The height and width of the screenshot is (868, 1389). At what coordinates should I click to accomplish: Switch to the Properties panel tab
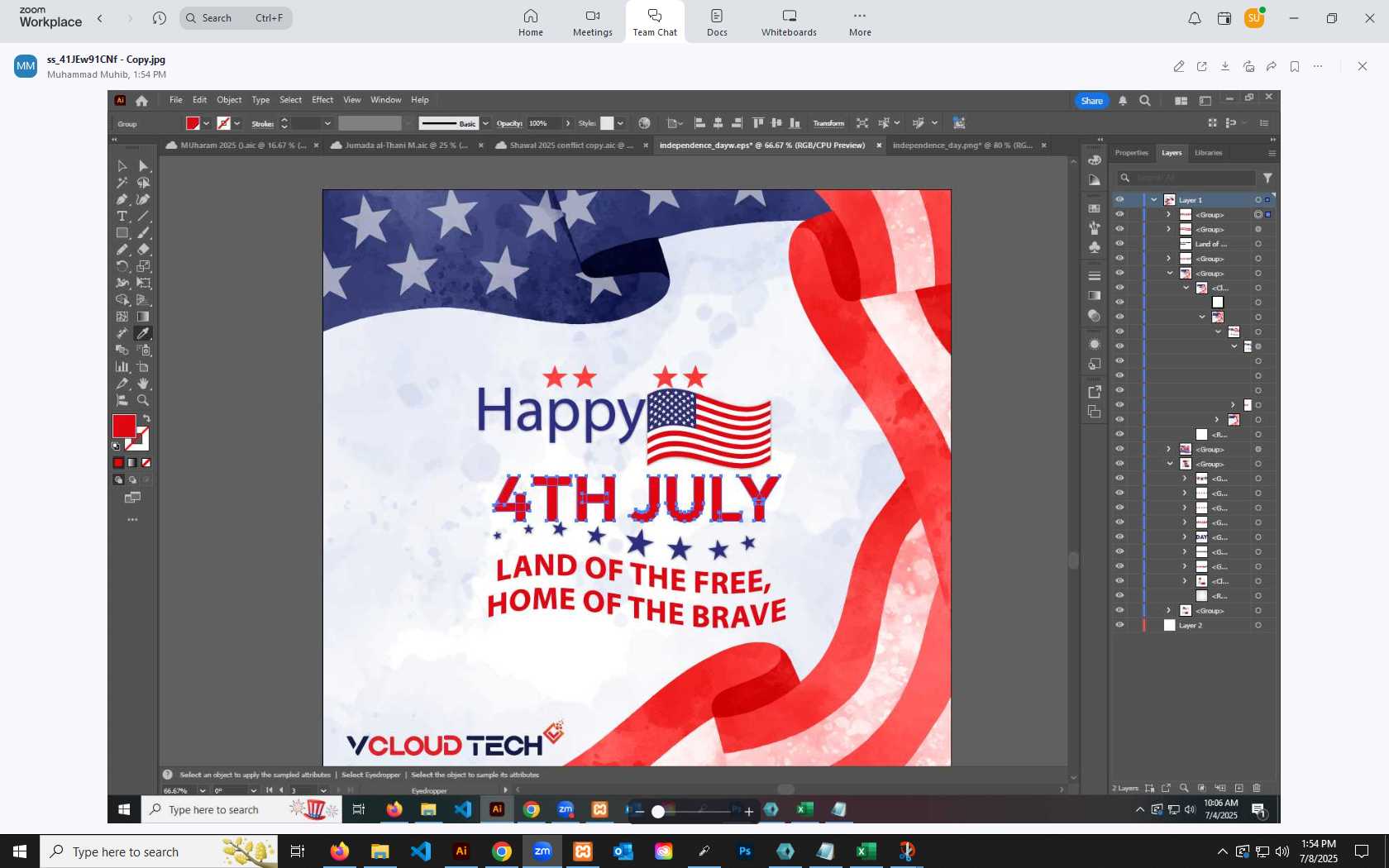tap(1131, 153)
